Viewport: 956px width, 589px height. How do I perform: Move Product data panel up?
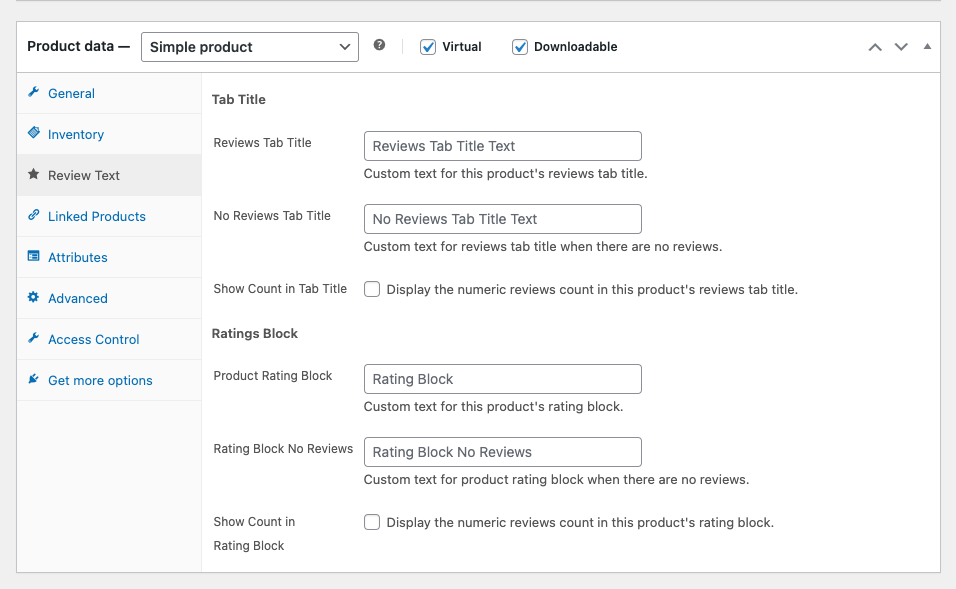point(875,47)
